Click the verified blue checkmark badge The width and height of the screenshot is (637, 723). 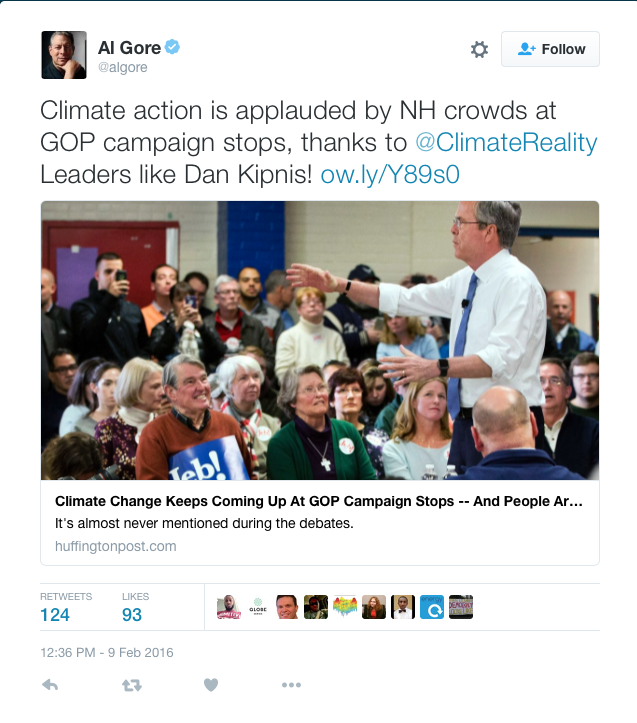pos(173,47)
